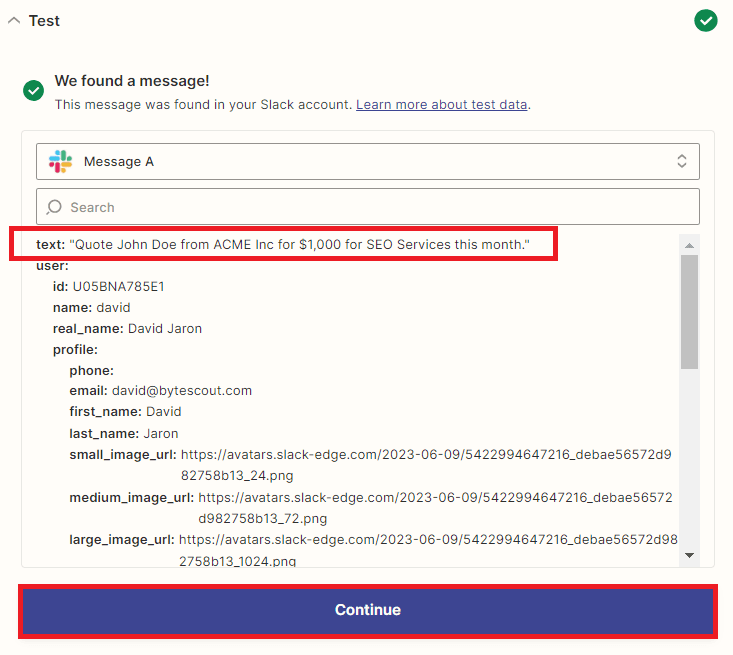Click the scrollbar down arrow
733x655 pixels.
[x=689, y=554]
